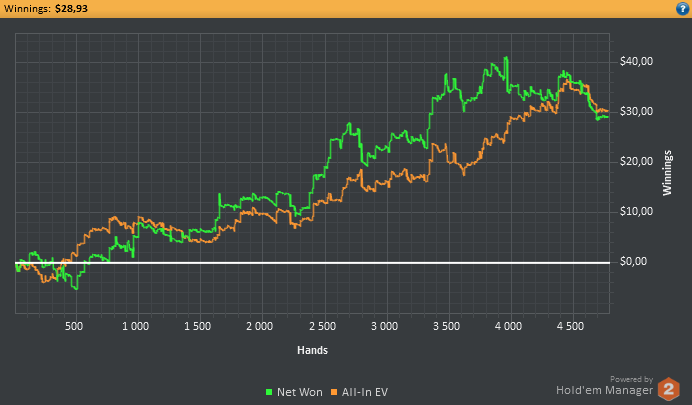Click the $40,00 y-axis label
This screenshot has height=405, width=692.
point(636,61)
